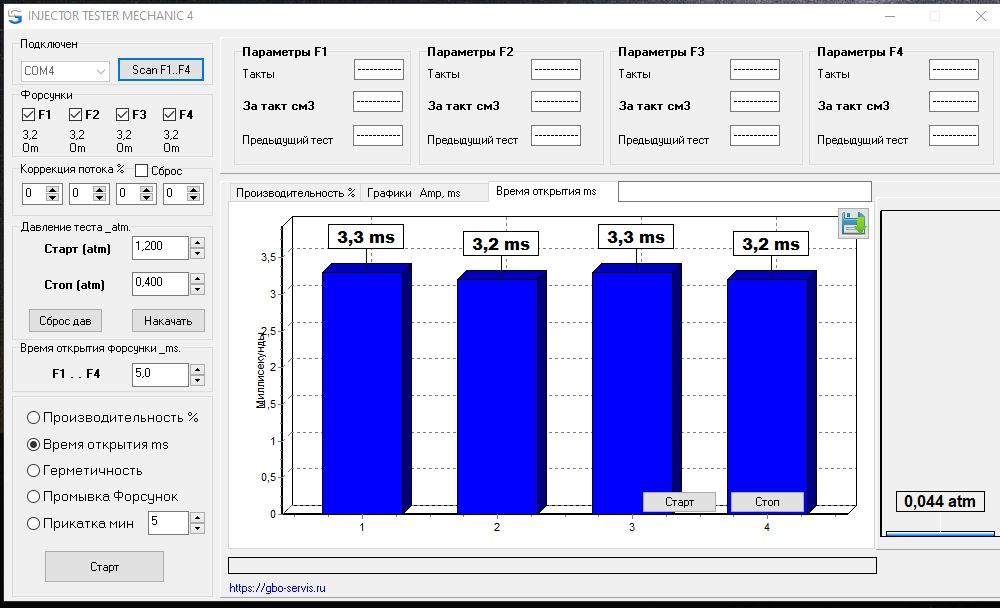Screen dimensions: 1000x608
Task: Open the COM4 port dropdown
Action: tap(101, 71)
